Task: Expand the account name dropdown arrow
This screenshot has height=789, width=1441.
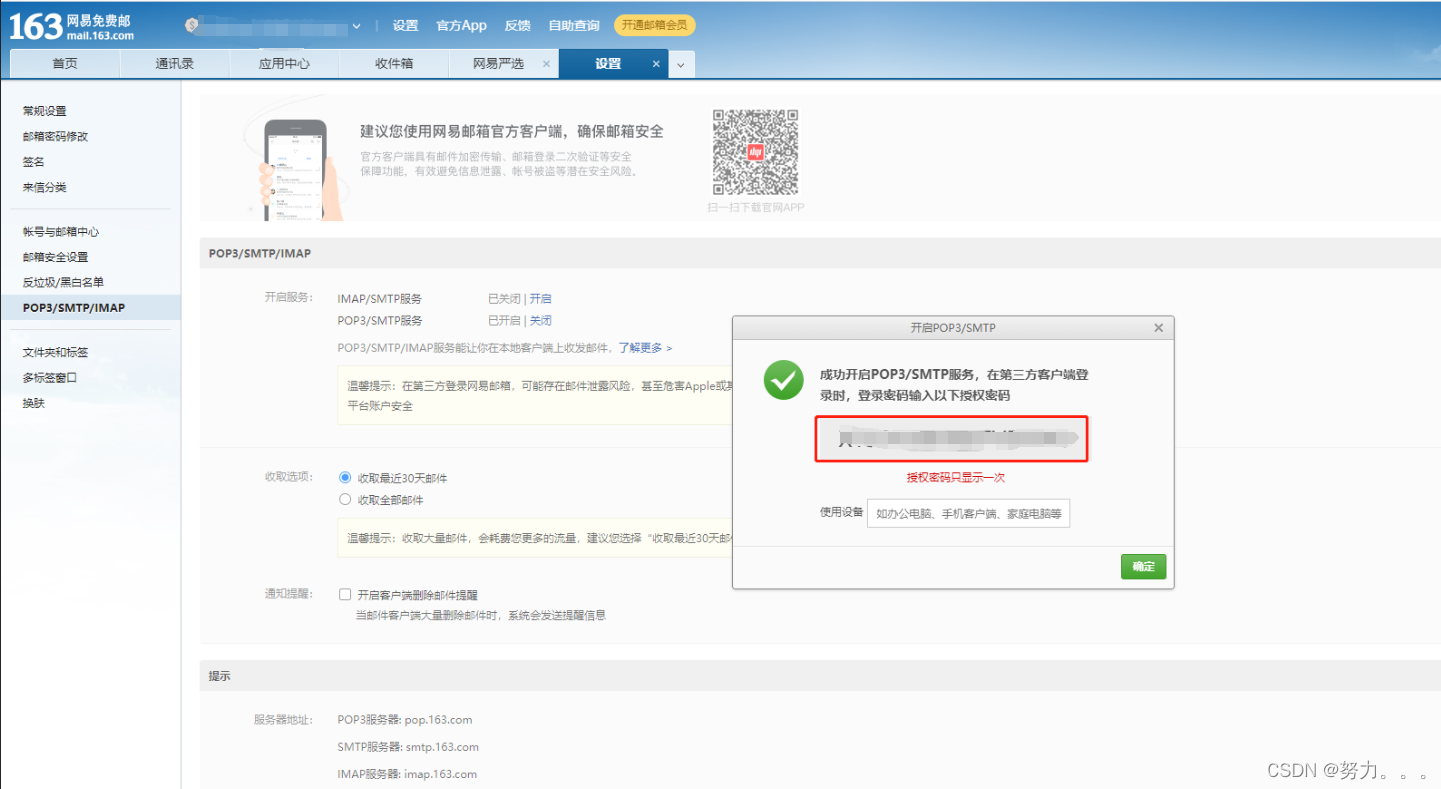Action: pos(357,26)
